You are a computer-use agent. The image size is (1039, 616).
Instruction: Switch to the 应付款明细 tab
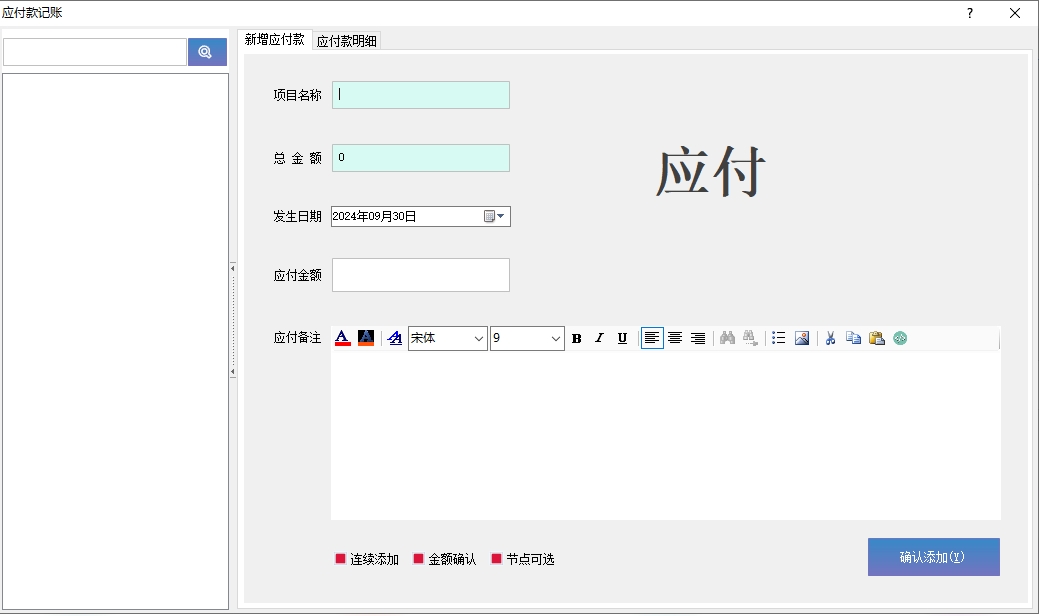[347, 41]
